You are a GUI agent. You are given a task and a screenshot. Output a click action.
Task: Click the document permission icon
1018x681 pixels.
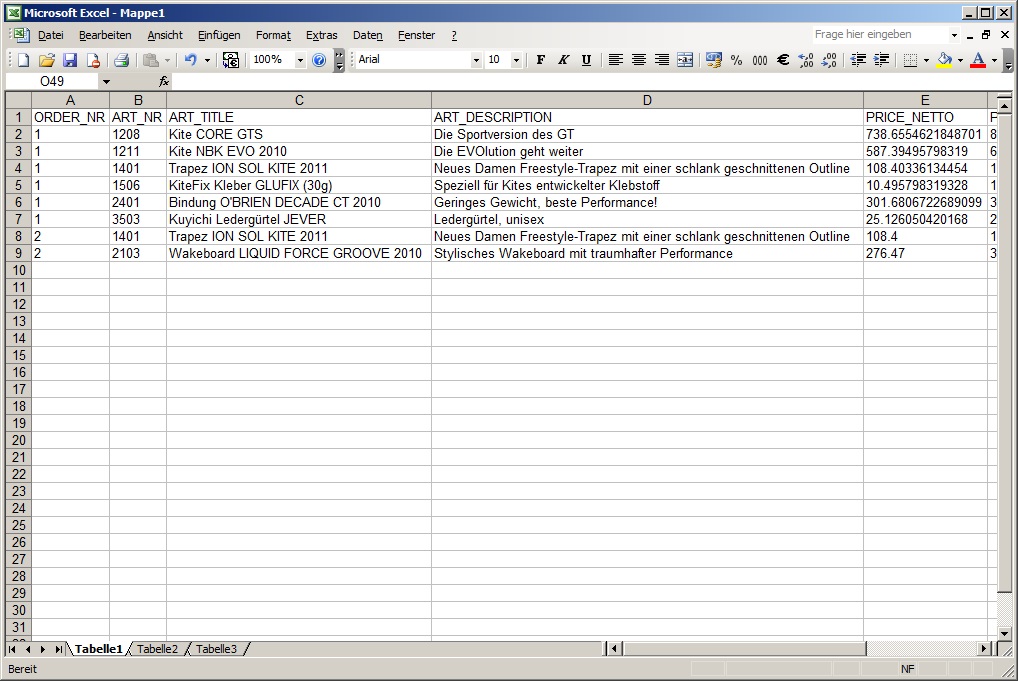(93, 60)
